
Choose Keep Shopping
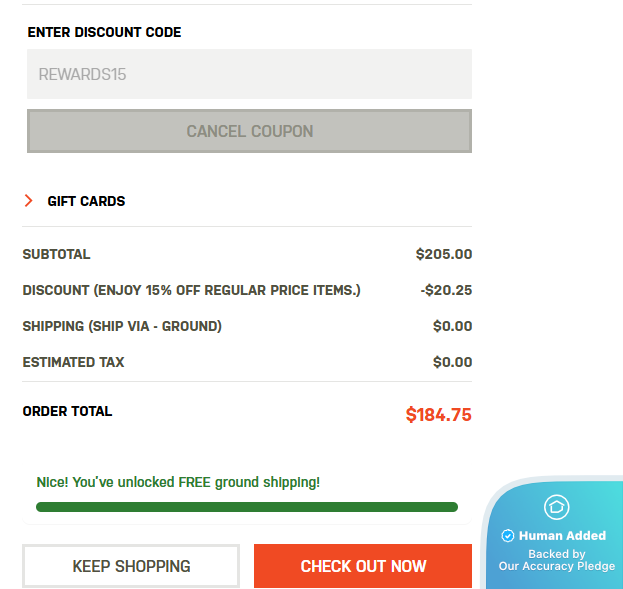pyautogui.click(x=131, y=566)
